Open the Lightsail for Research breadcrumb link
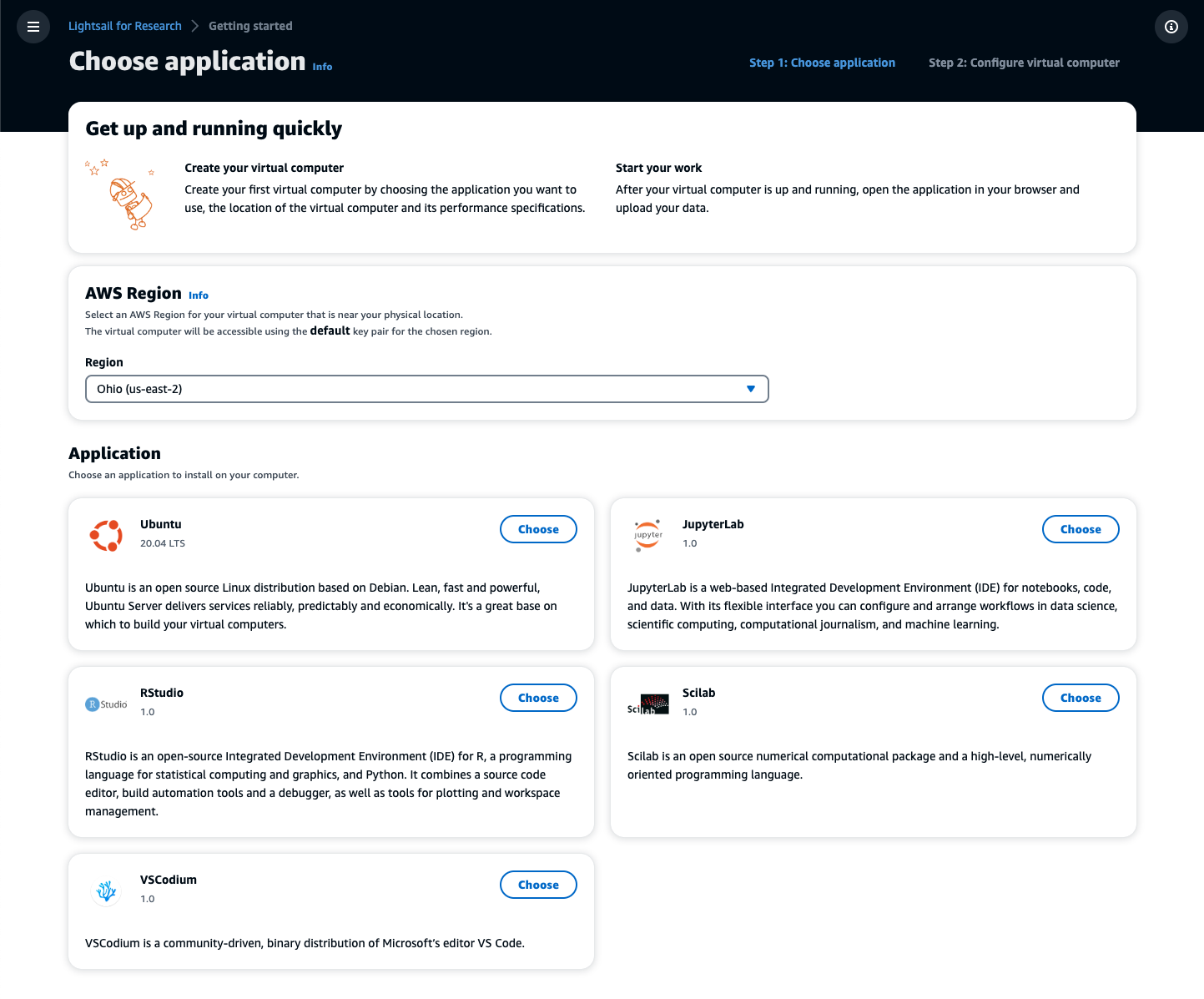Screen dimensions: 1204x999 coord(125,26)
